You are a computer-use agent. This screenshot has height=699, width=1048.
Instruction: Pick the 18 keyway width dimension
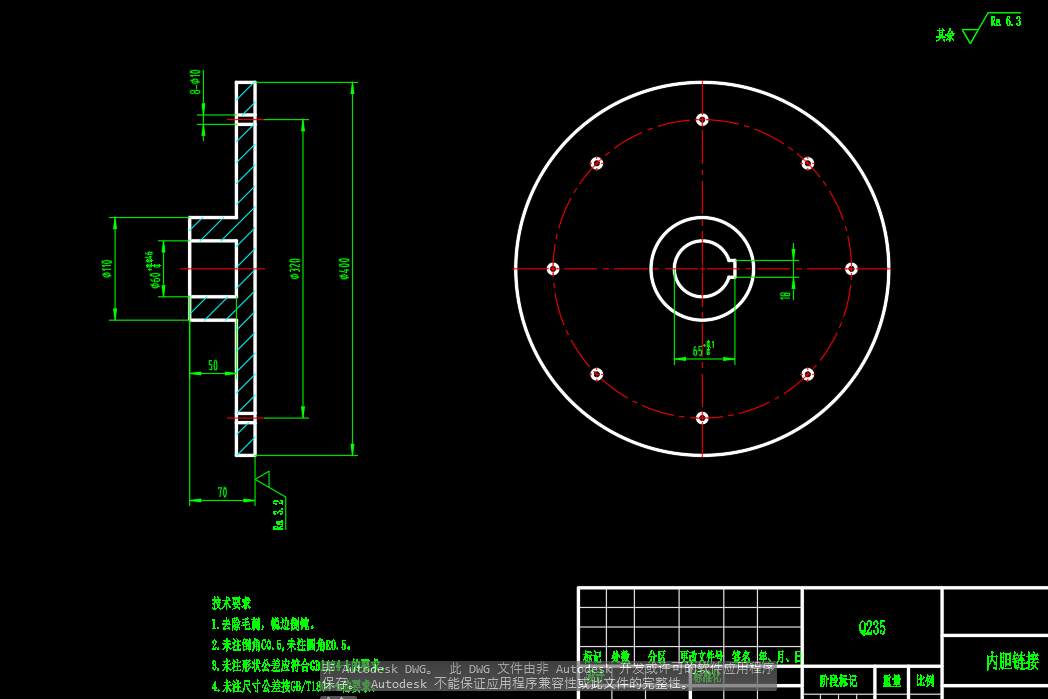785,294
